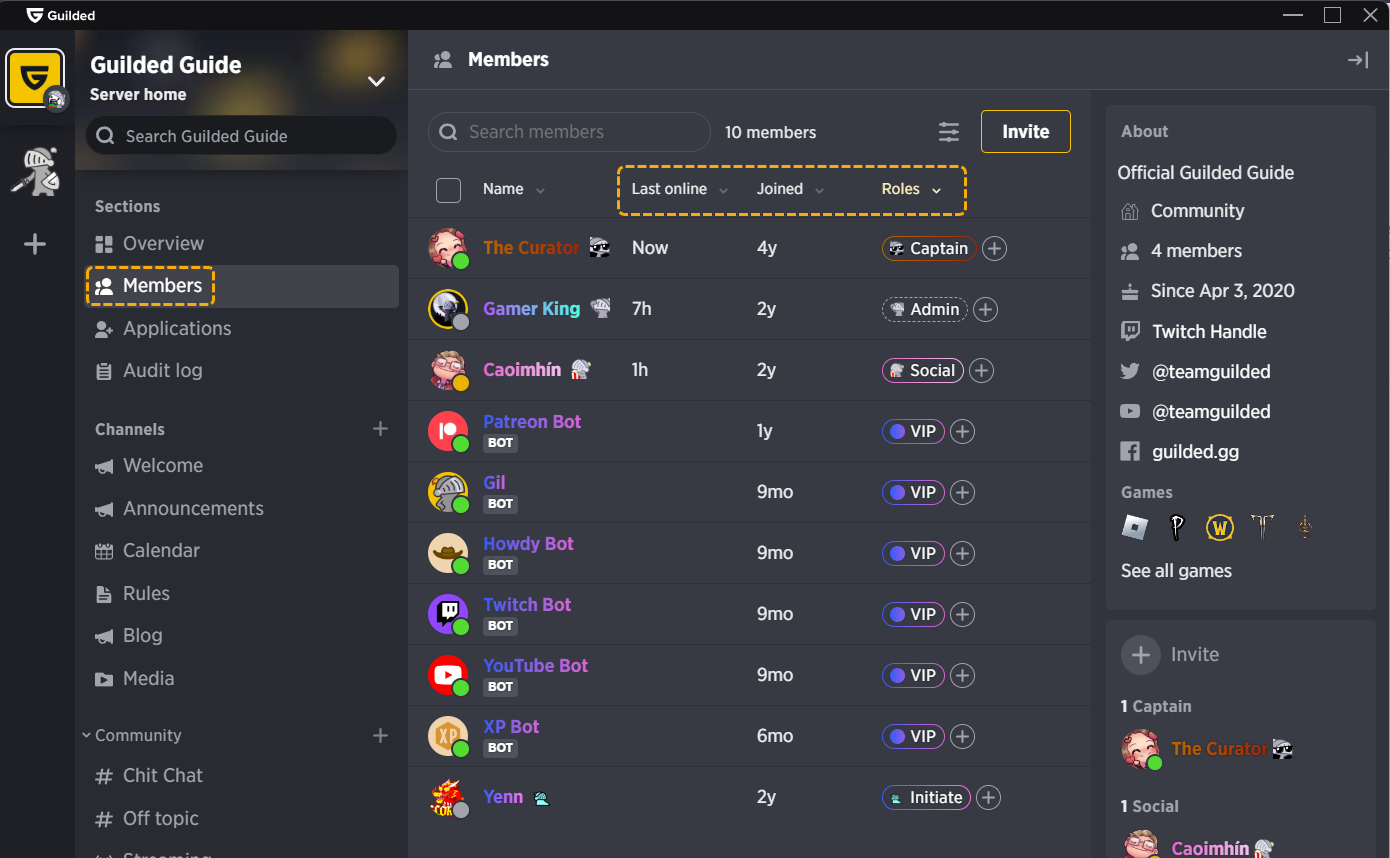Viewport: 1390px width, 858px height.
Task: Create a channel via the Channels plus icon
Action: pos(380,428)
